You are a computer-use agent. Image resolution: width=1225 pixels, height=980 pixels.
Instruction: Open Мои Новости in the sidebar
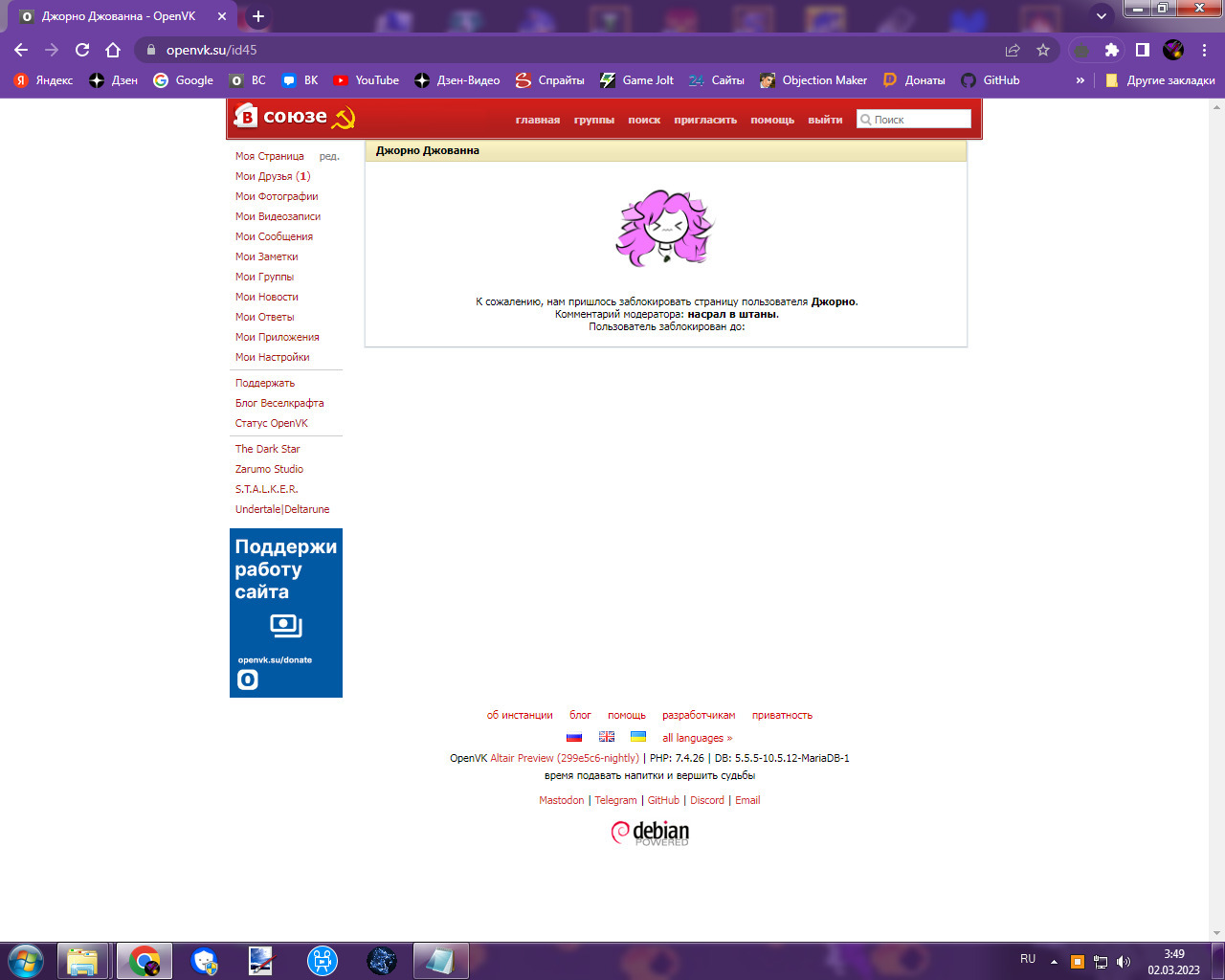[267, 297]
